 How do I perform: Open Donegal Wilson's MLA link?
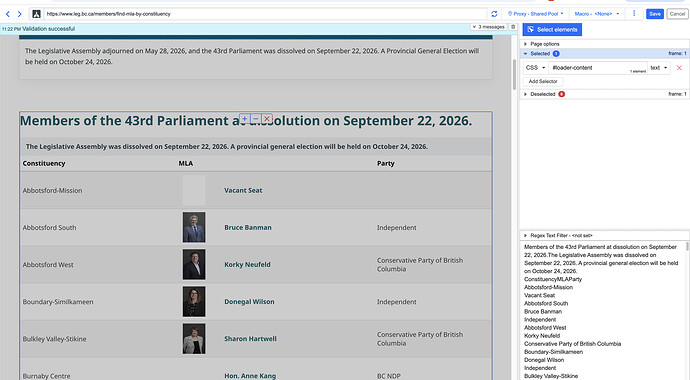pos(249,302)
